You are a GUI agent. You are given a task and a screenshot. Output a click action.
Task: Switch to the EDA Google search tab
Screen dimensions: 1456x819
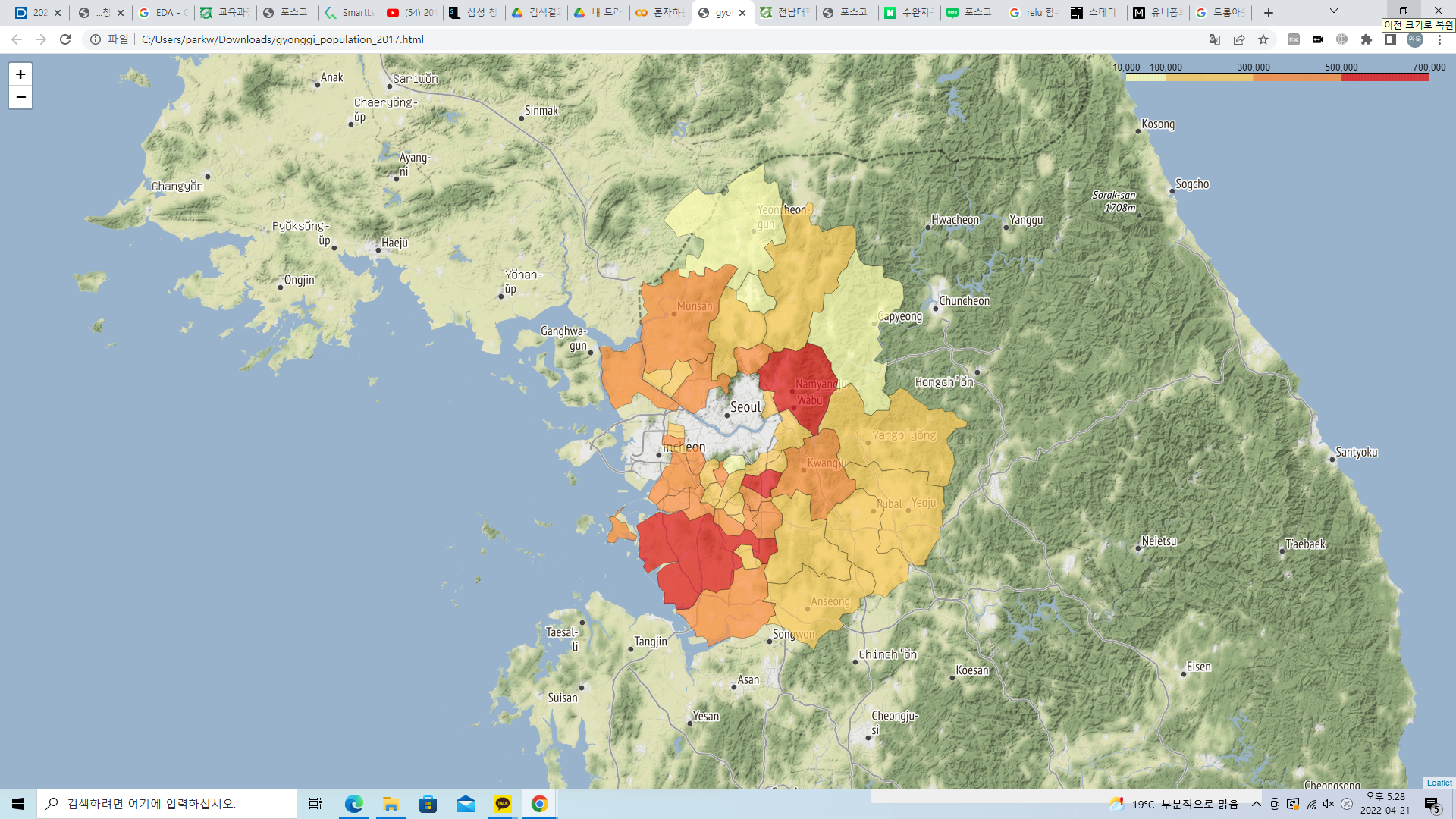tap(163, 12)
